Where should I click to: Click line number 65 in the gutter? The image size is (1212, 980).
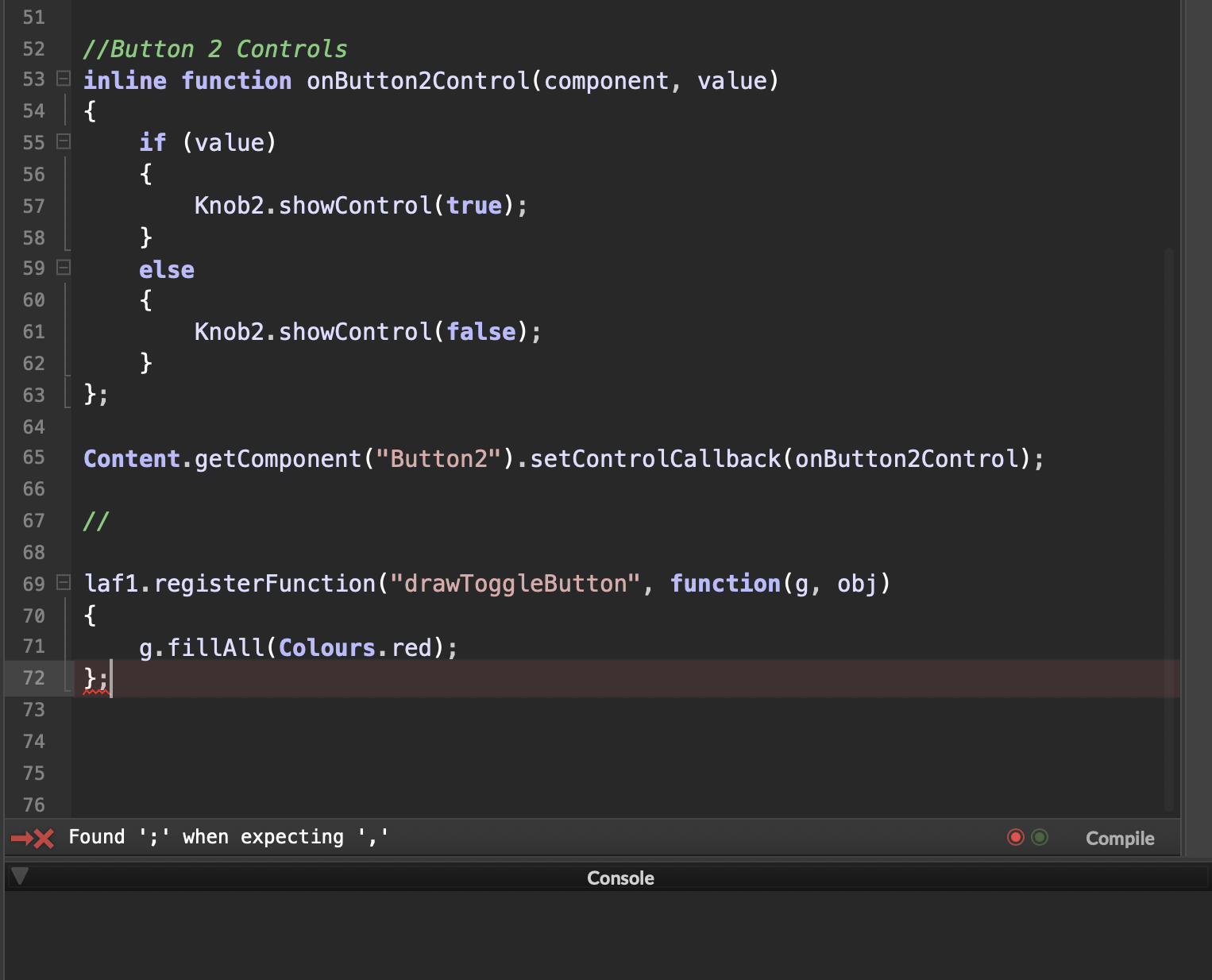[x=34, y=457]
